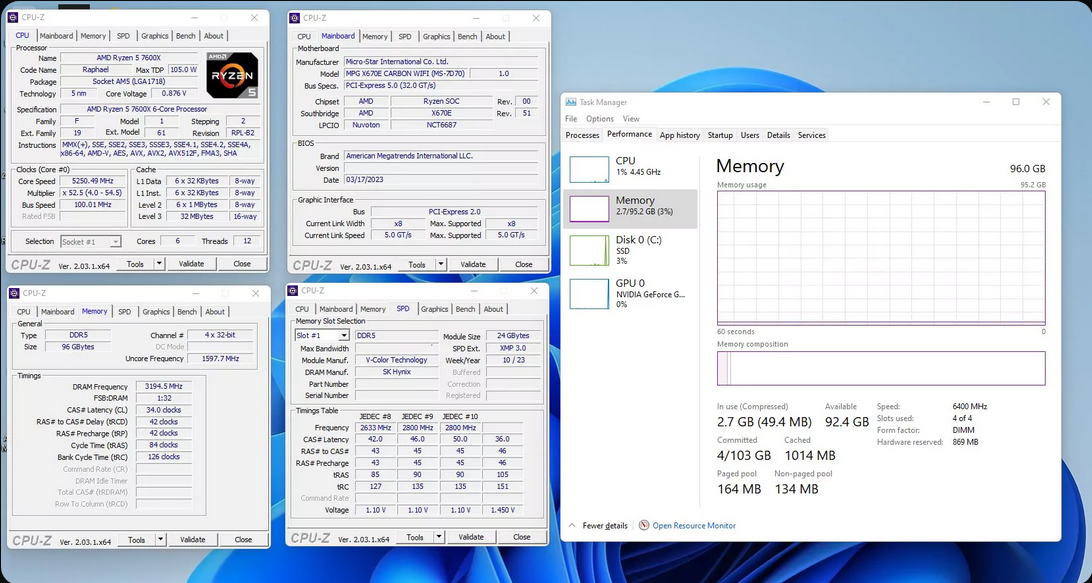Click the Memory composition bar in Task Manager

pyautogui.click(x=881, y=368)
